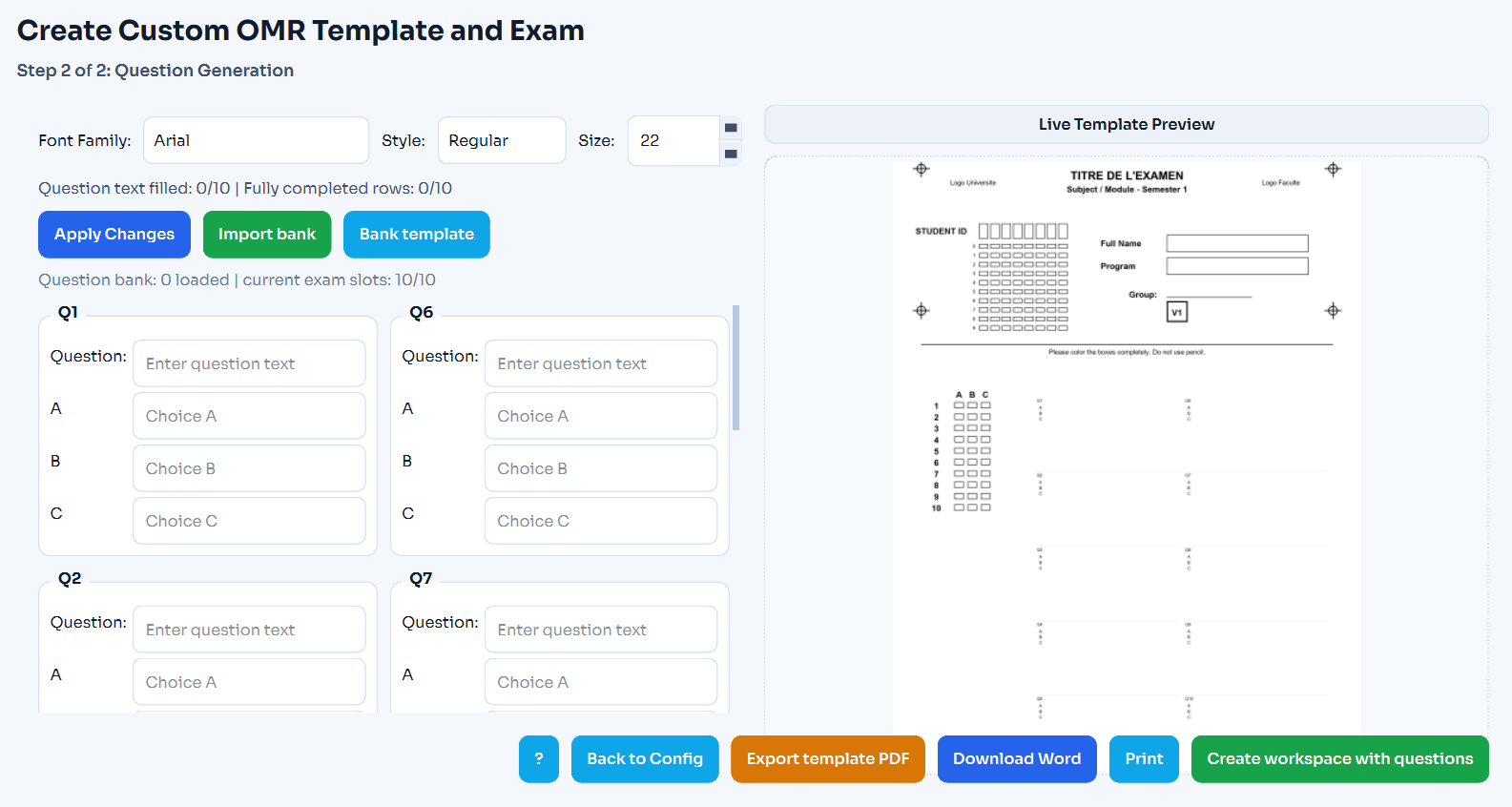Viewport: 1512px width, 807px height.
Task: Download the exam as Word document
Action: click(x=1017, y=758)
